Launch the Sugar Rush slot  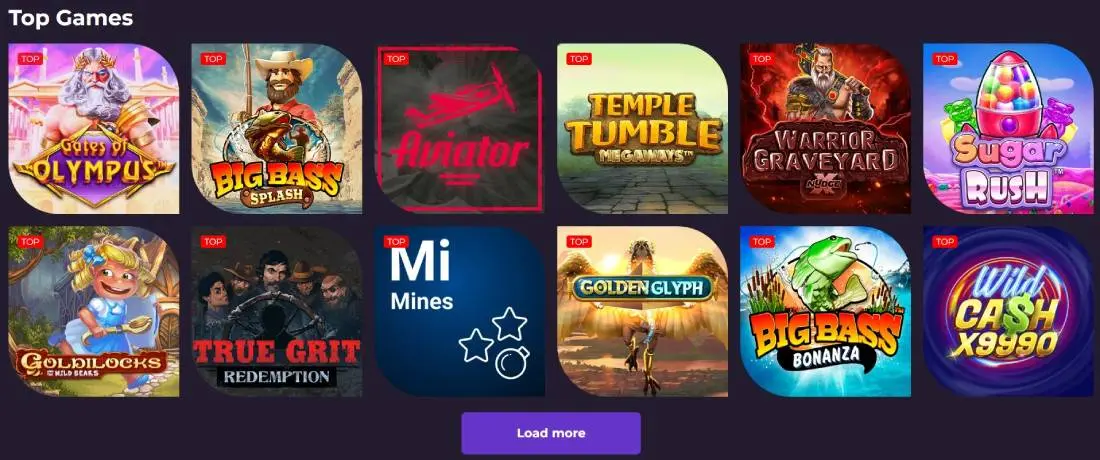[x=1008, y=128]
